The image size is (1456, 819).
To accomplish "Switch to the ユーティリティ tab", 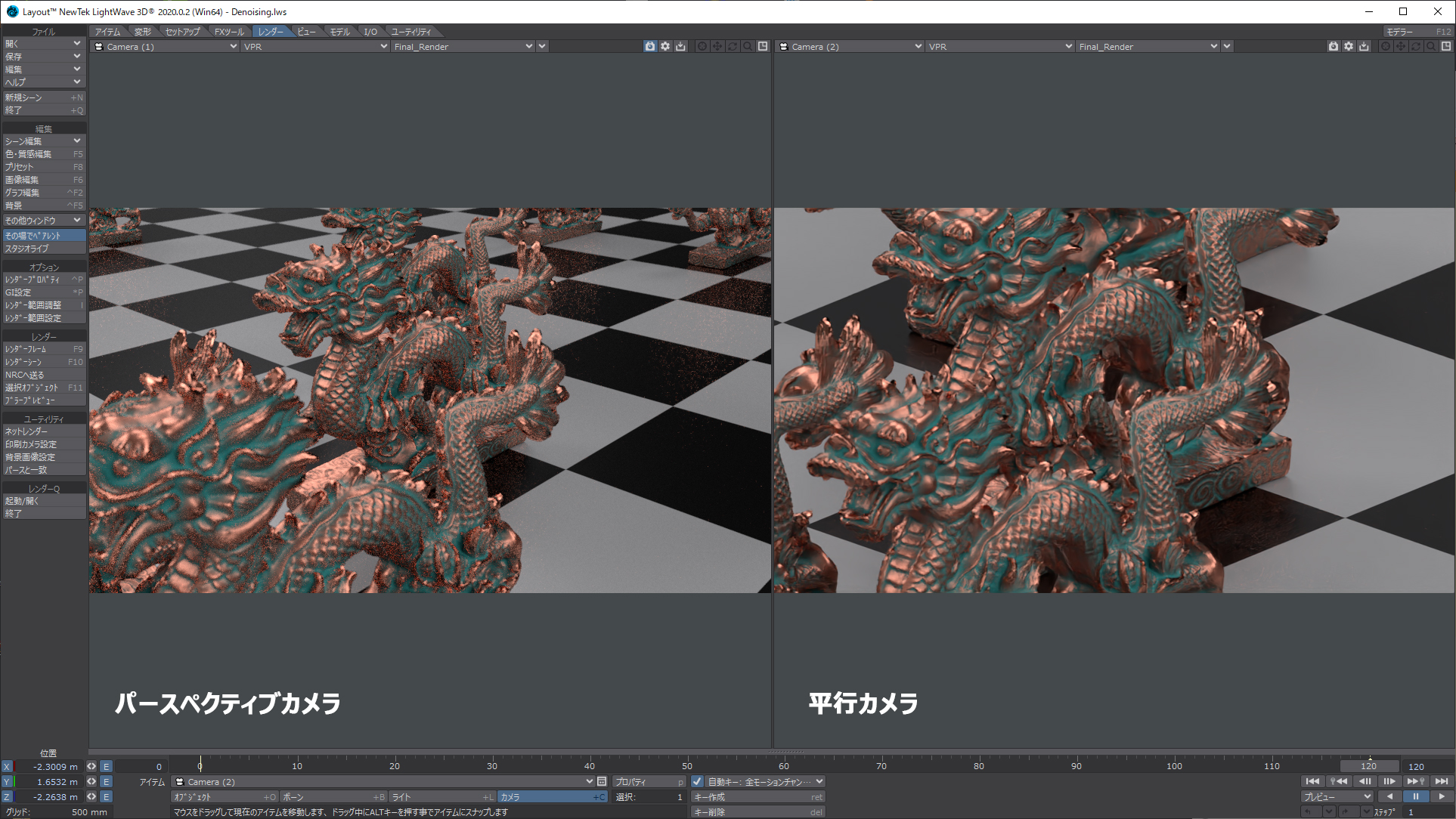I will [411, 32].
